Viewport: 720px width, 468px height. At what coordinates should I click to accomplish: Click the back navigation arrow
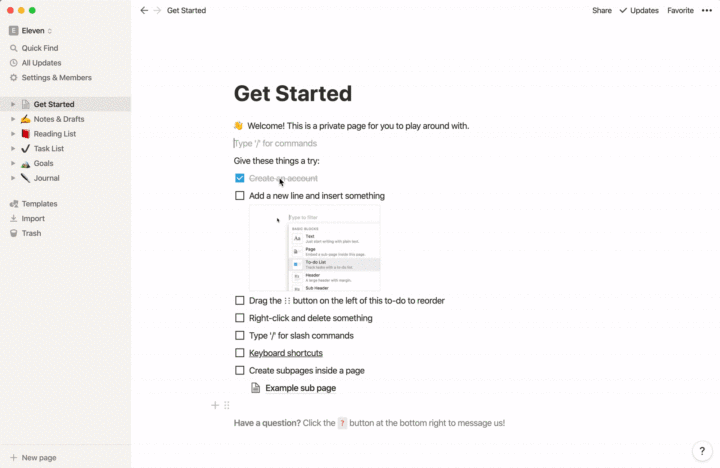(x=144, y=10)
